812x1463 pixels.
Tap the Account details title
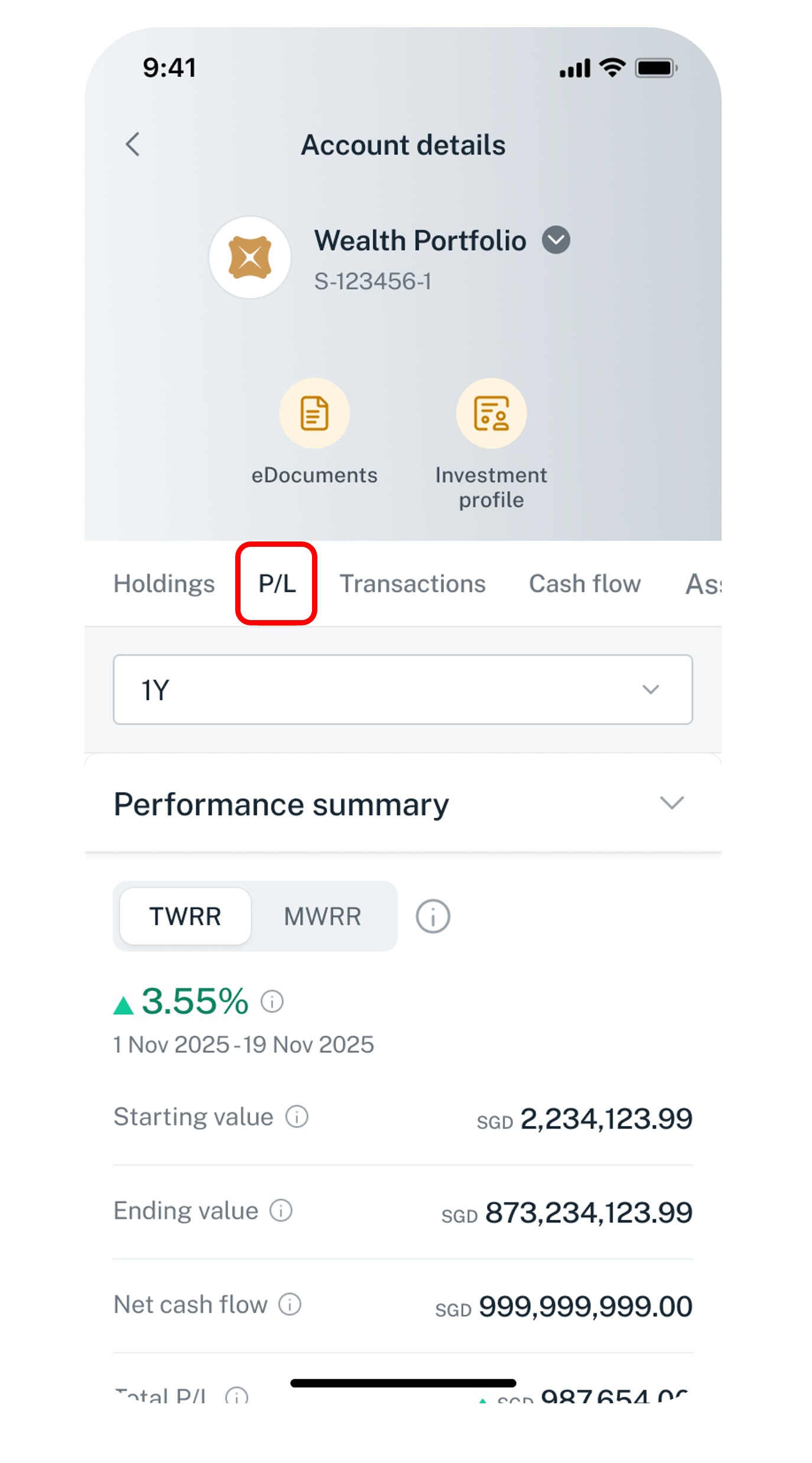tap(403, 145)
